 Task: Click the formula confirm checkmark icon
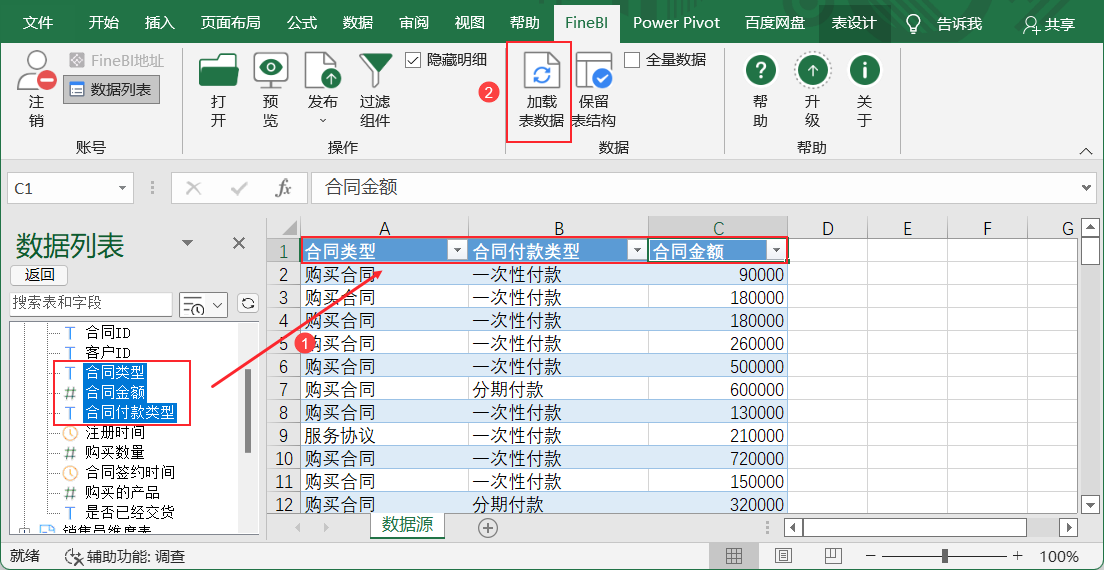coord(239,189)
